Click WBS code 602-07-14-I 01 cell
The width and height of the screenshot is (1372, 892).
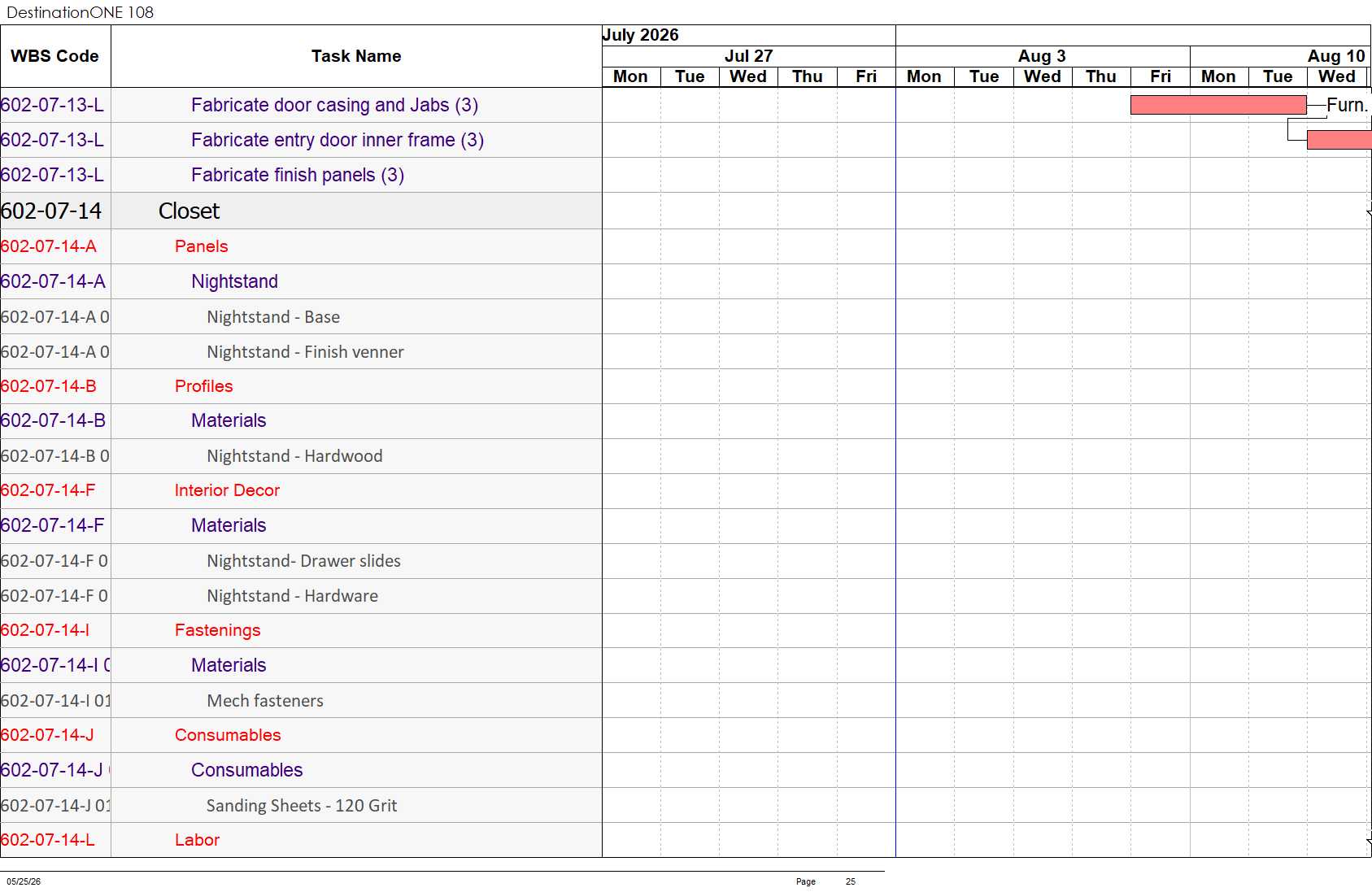pos(55,701)
